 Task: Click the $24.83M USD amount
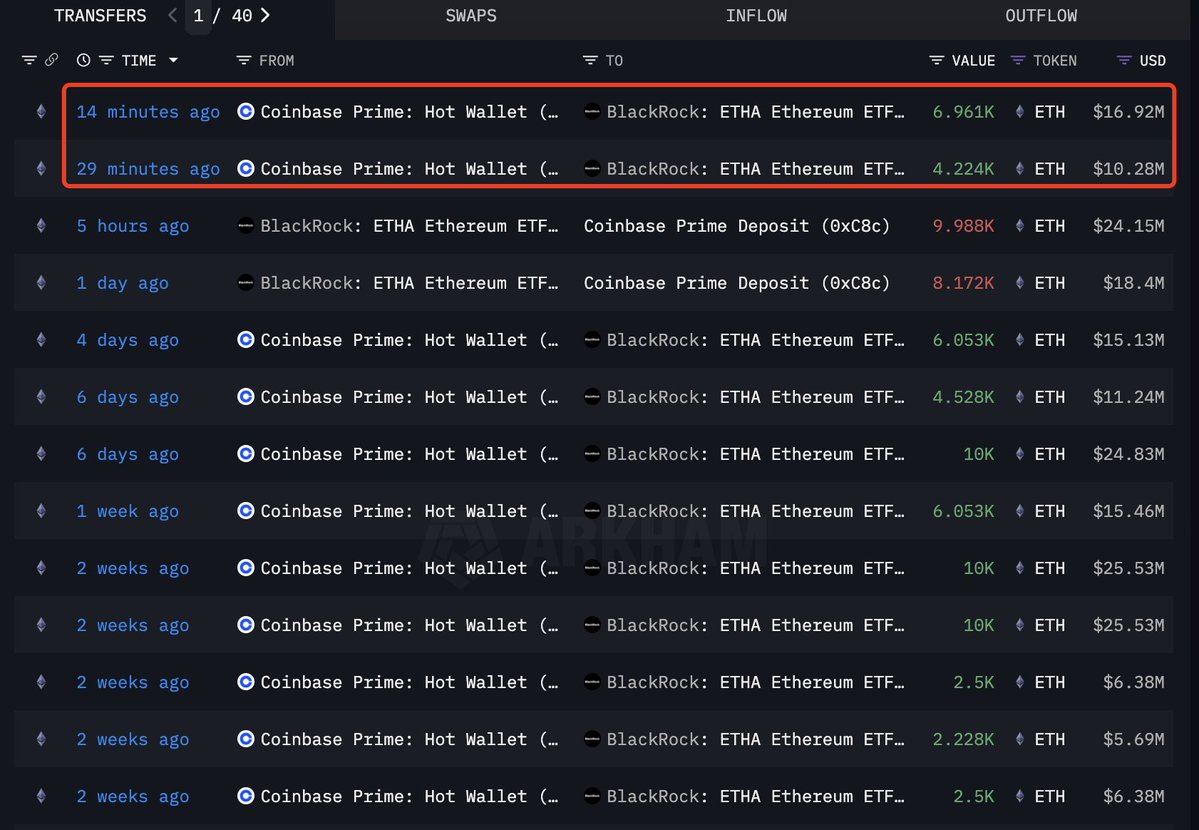[x=1129, y=454]
